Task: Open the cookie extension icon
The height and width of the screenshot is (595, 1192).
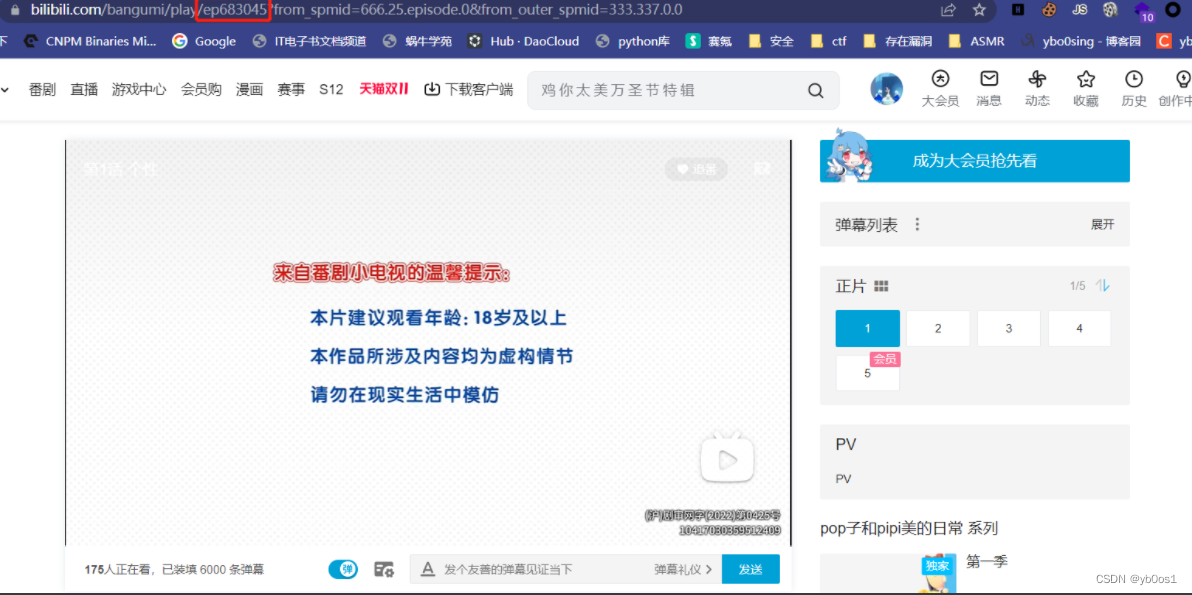Action: 1049,10
